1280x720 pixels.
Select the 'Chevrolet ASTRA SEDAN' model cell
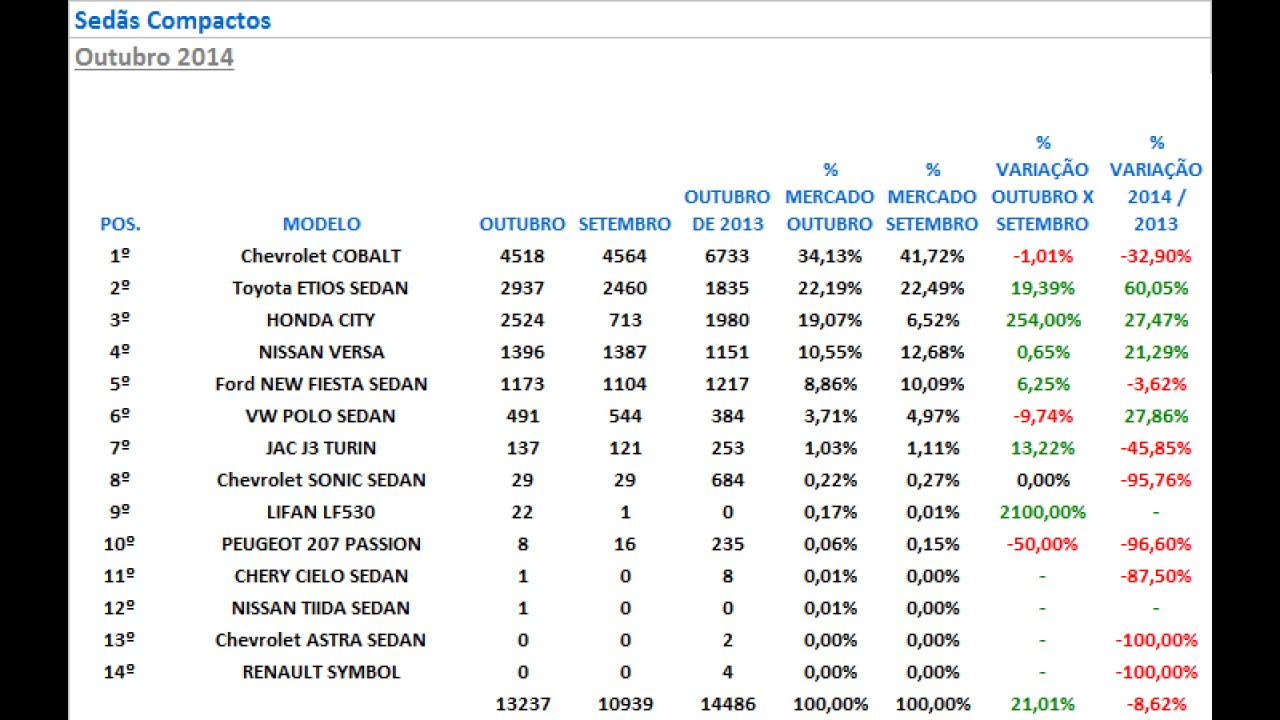tap(321, 640)
